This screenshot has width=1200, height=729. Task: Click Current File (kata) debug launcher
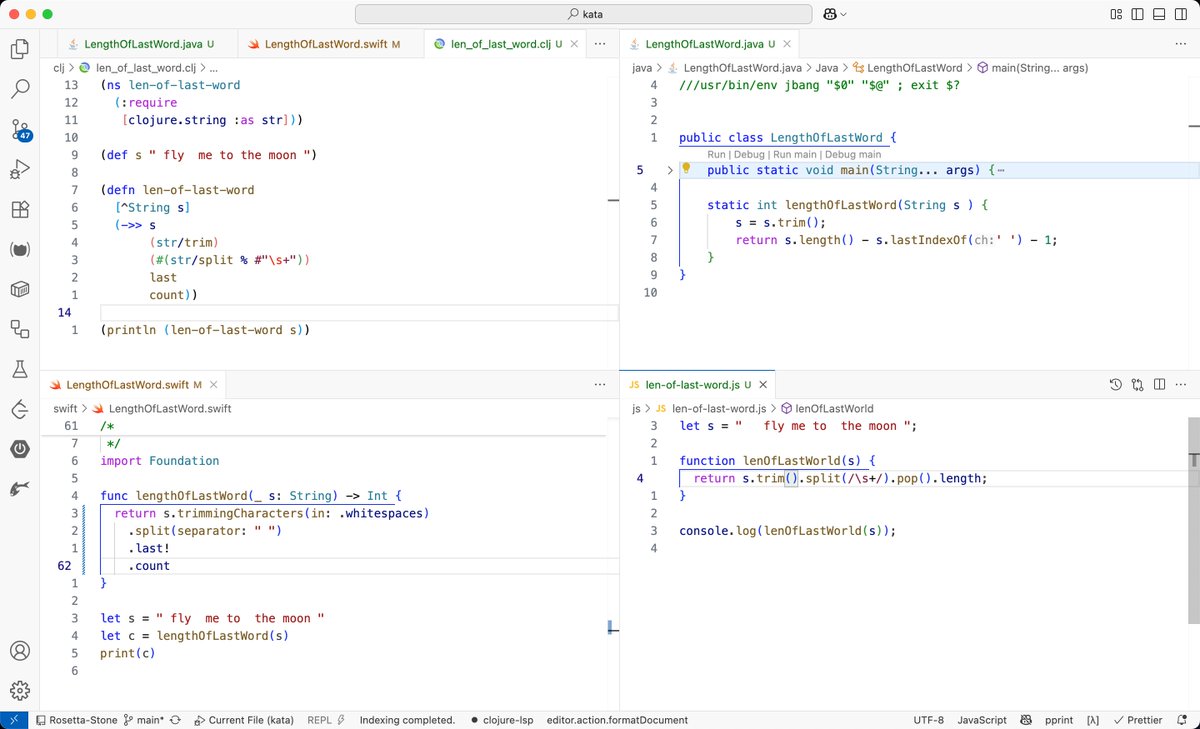pos(243,720)
